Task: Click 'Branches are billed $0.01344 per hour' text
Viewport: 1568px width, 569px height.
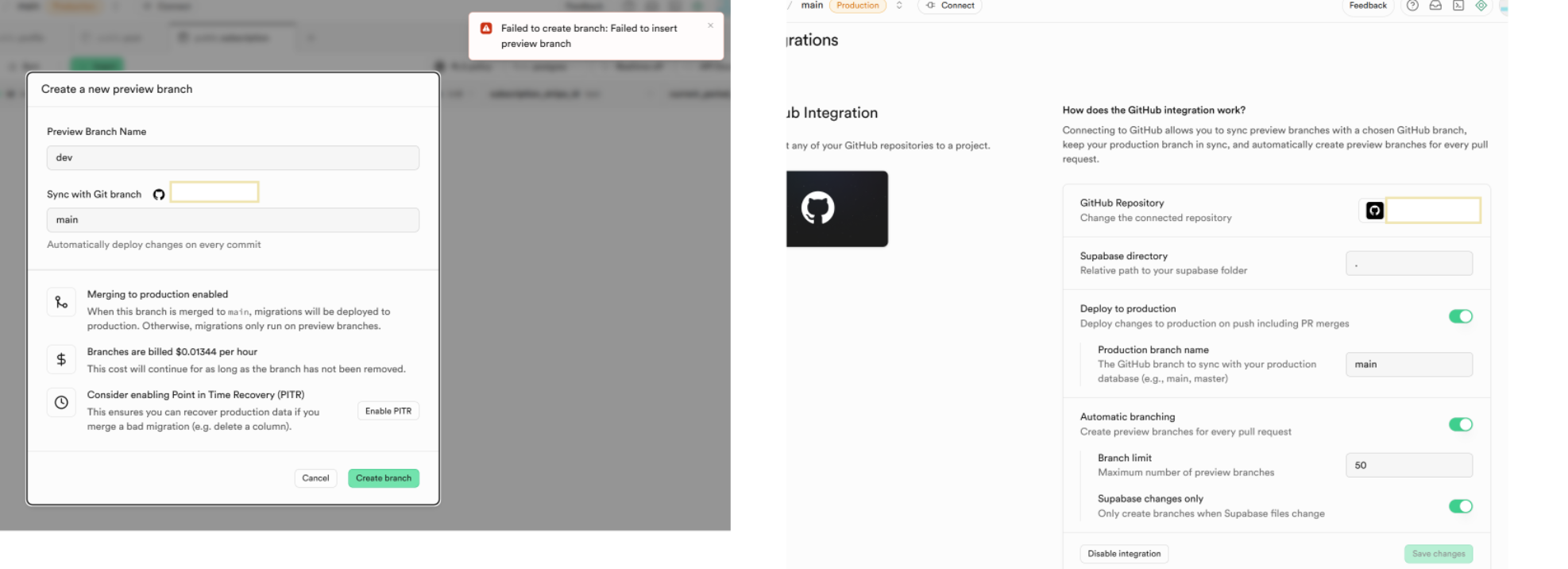Action: coord(172,352)
